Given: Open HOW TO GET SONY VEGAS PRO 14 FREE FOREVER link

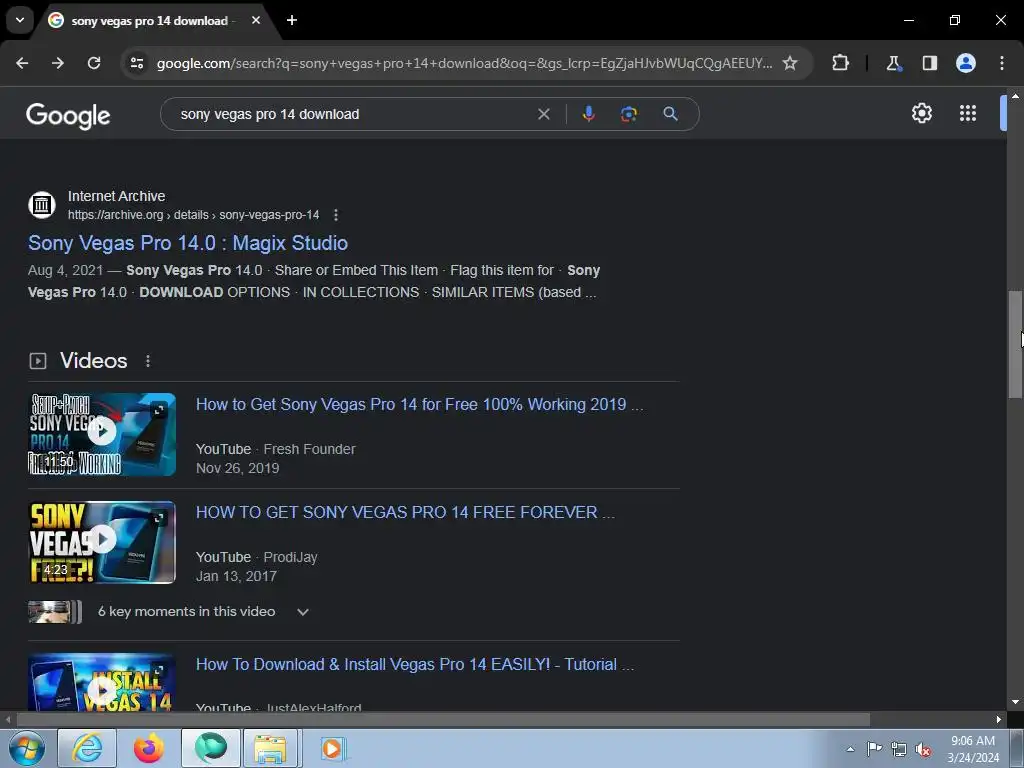Looking at the screenshot, I should click(405, 512).
